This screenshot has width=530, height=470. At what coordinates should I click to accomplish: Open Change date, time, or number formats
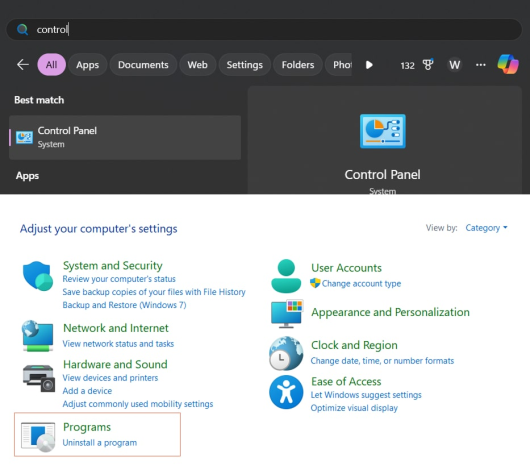pos(382,361)
